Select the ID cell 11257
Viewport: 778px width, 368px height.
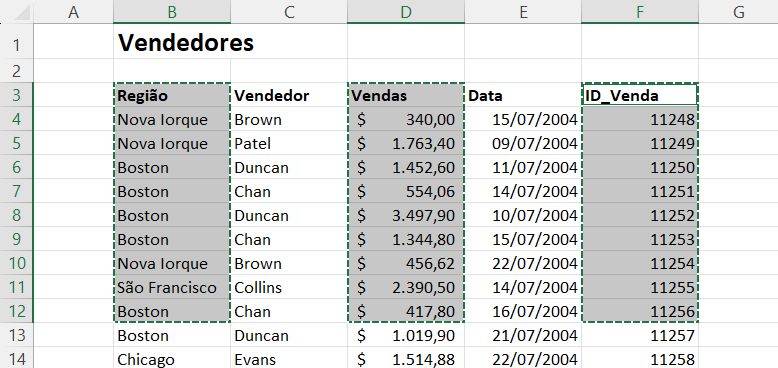click(x=640, y=336)
